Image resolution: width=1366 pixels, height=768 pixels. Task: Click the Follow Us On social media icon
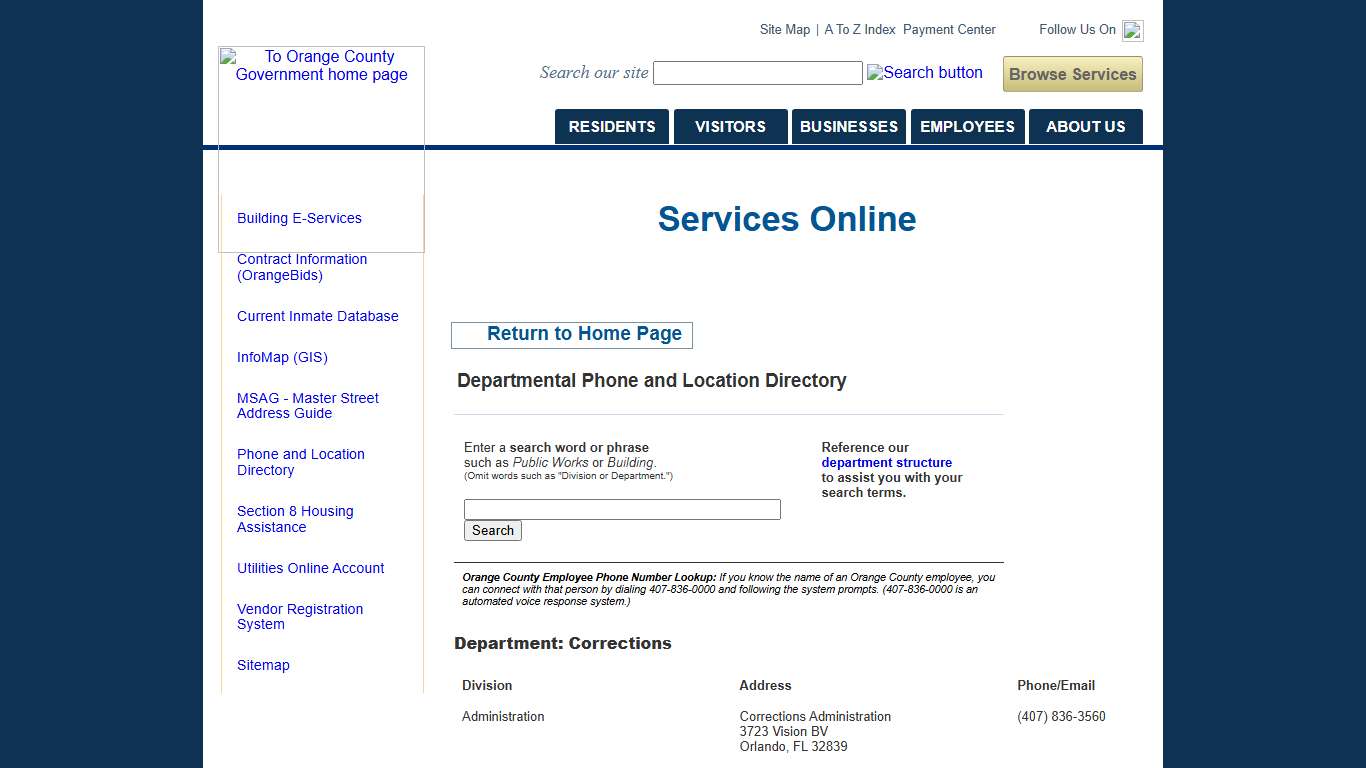click(x=1132, y=30)
